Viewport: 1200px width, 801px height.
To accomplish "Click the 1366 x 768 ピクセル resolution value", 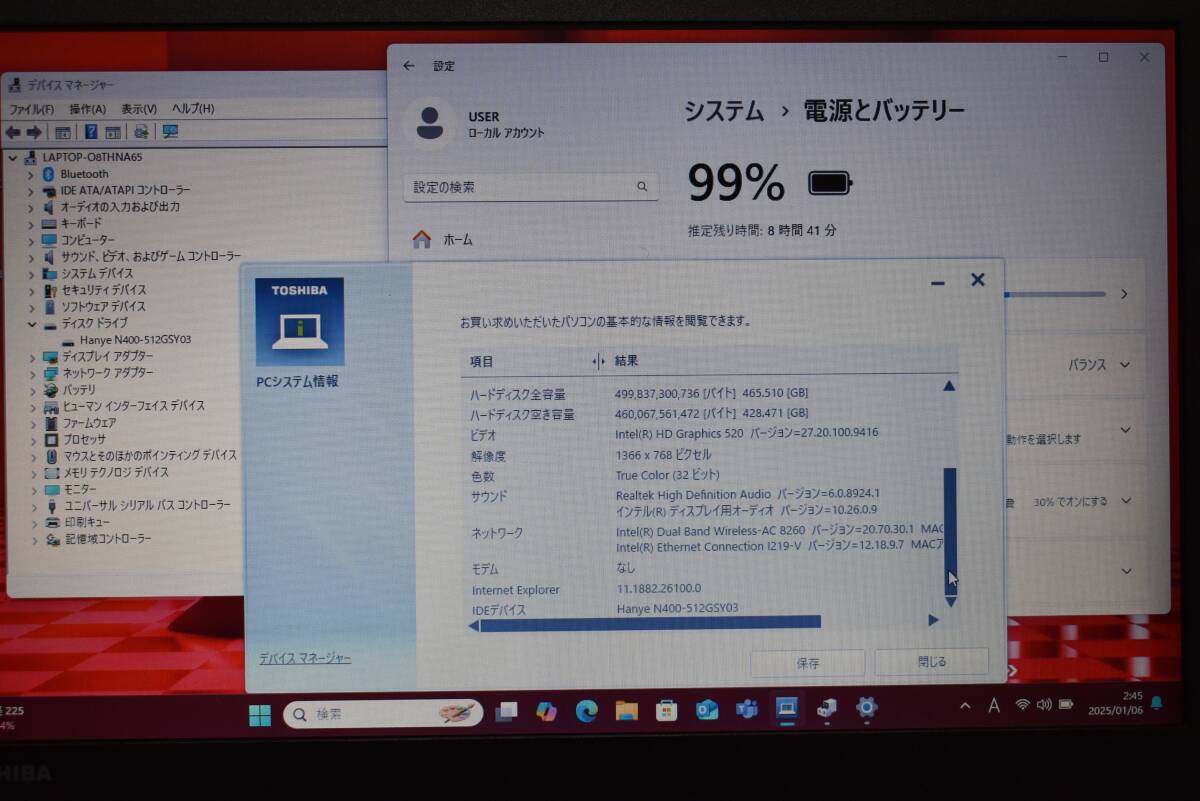I will point(663,455).
